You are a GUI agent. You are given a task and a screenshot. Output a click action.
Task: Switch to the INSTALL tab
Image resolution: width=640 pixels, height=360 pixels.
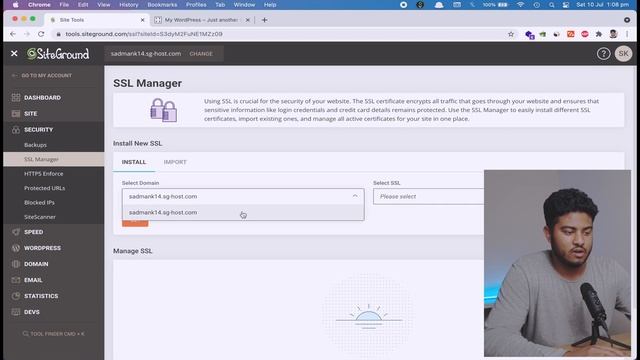tap(134, 162)
